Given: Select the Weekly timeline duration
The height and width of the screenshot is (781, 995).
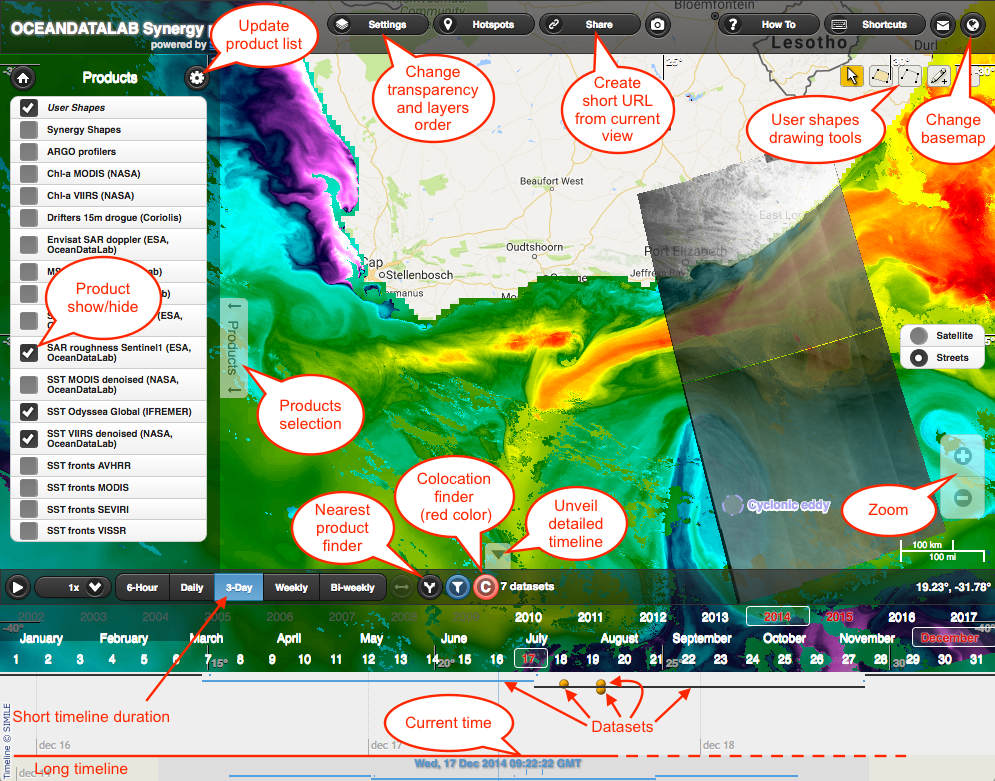Looking at the screenshot, I should 291,587.
